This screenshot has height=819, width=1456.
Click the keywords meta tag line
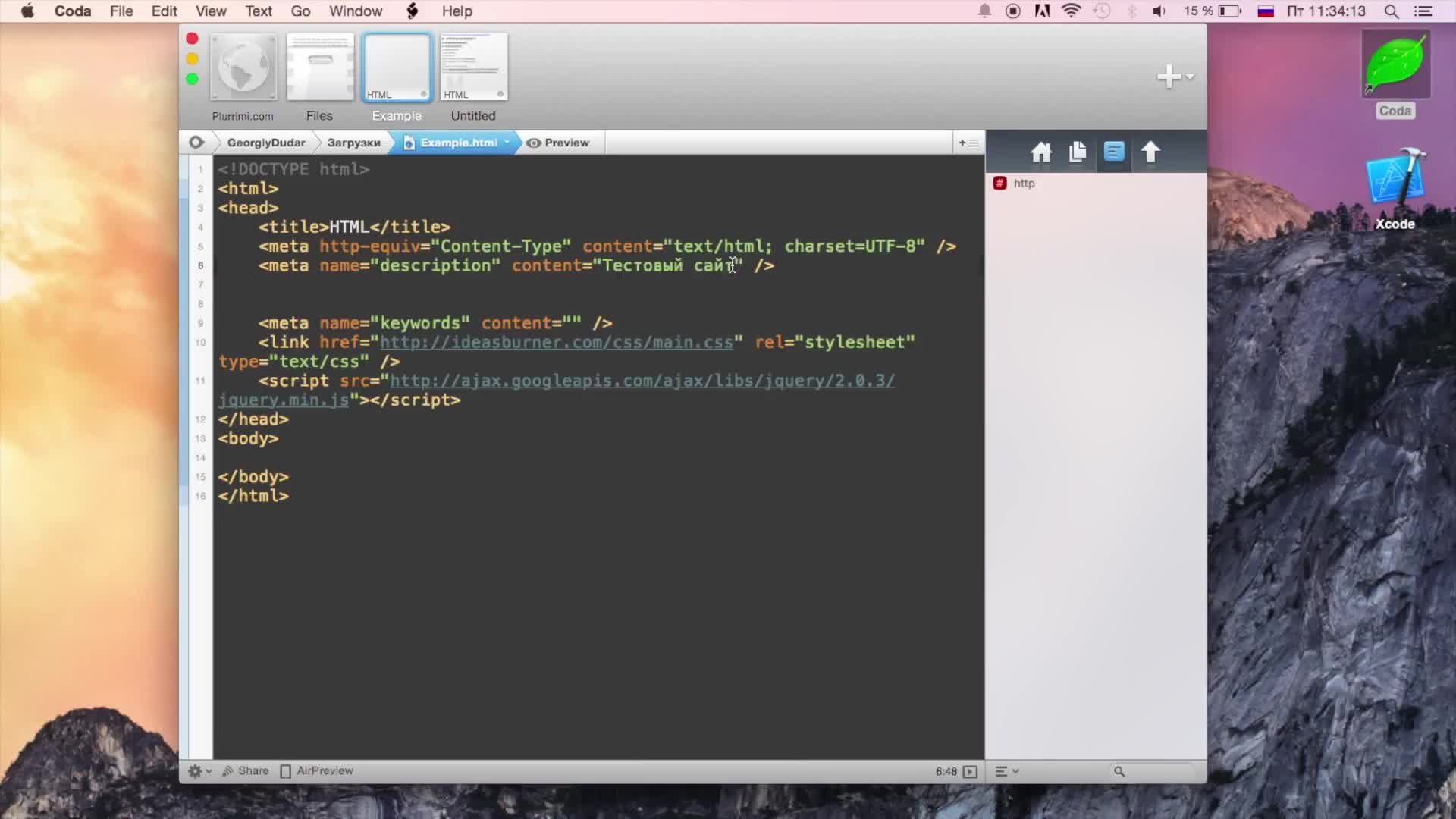coord(435,323)
